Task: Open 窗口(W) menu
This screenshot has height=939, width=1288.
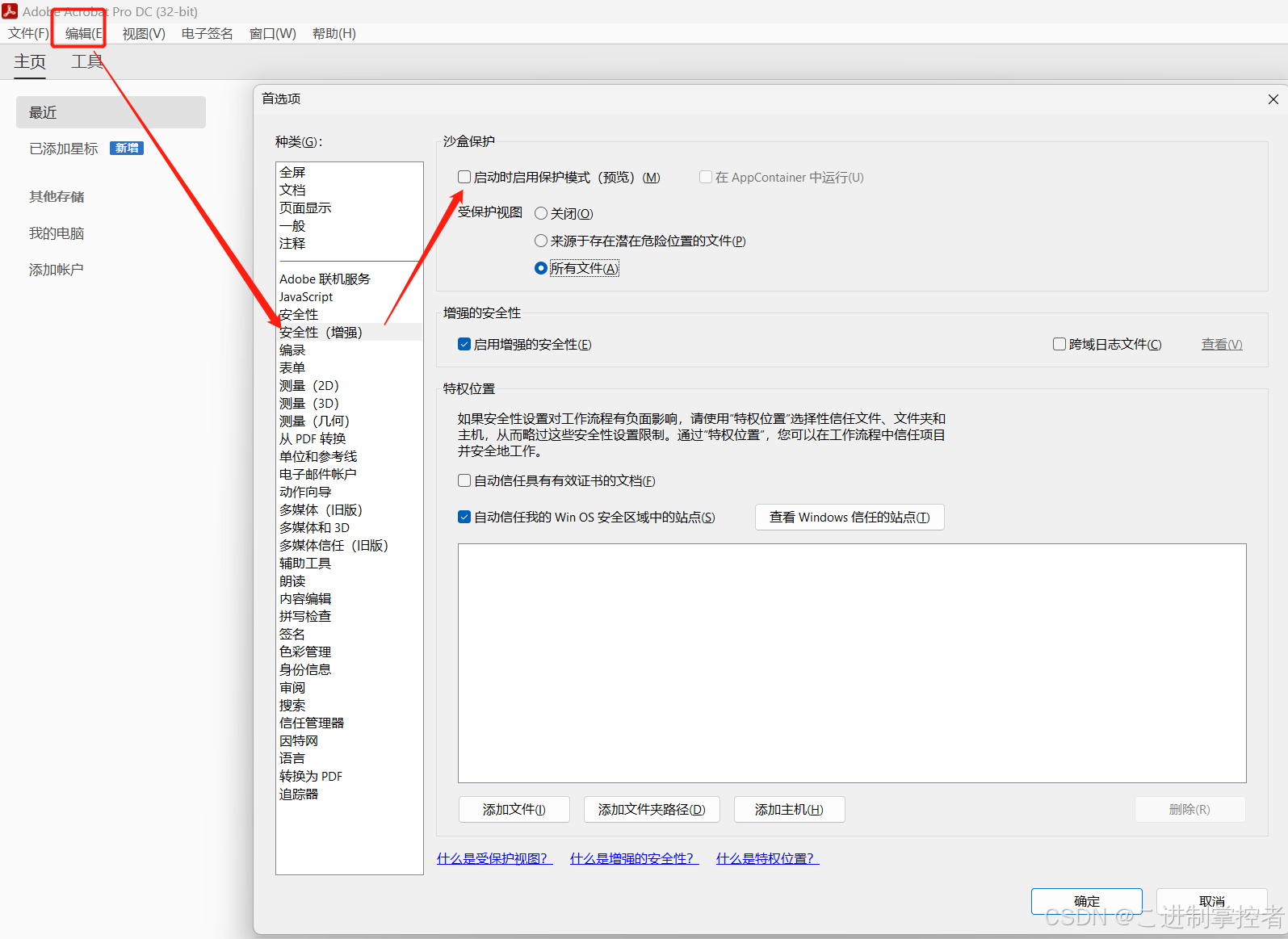Action: 273,33
